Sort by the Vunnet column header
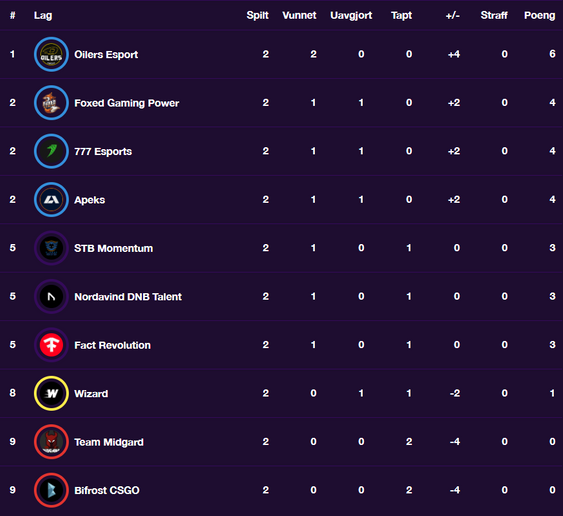Viewport: 563px width, 516px height. [299, 15]
